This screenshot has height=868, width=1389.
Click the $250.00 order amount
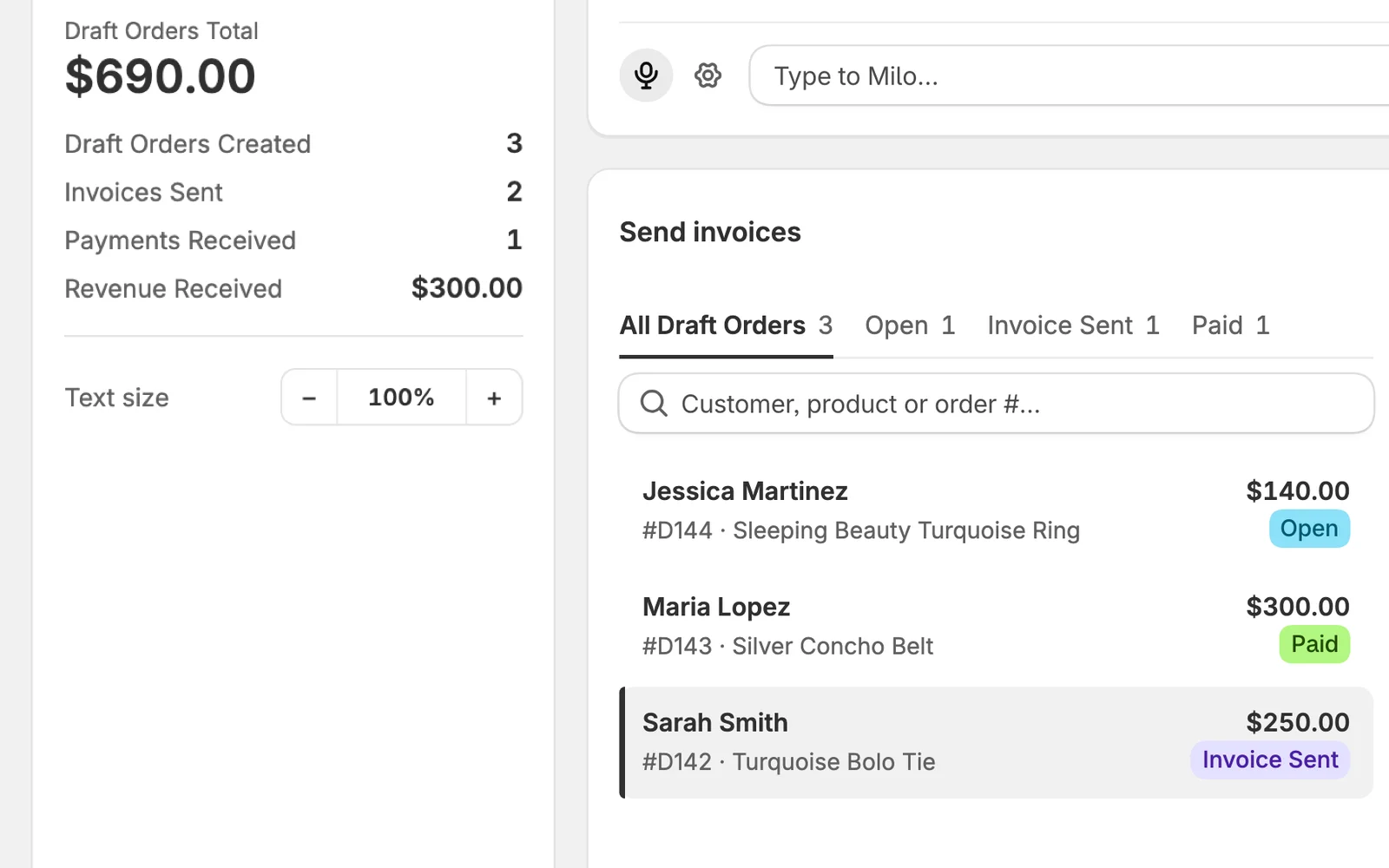pyautogui.click(x=1298, y=722)
